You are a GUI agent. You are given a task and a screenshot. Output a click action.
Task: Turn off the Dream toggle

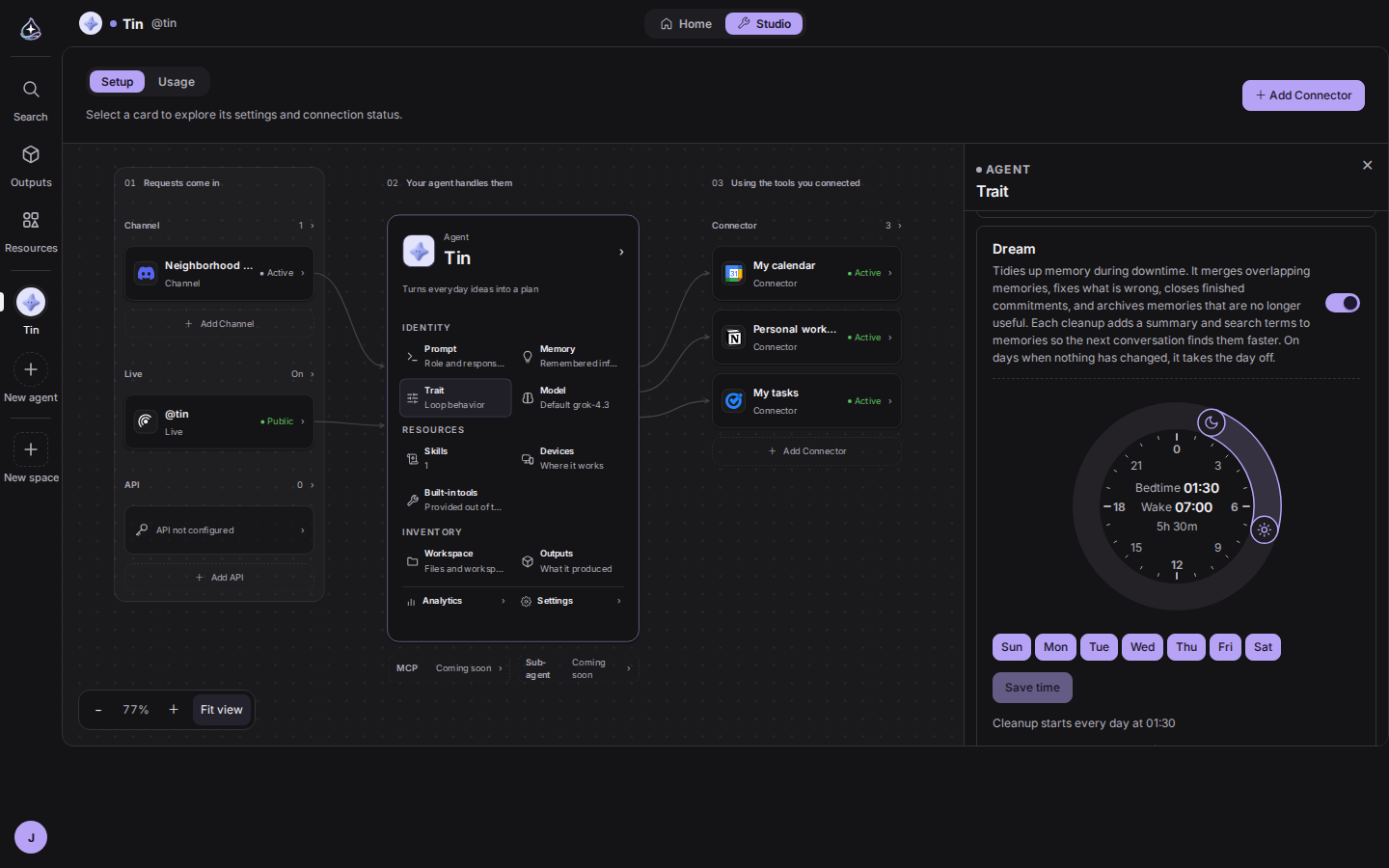(1342, 303)
